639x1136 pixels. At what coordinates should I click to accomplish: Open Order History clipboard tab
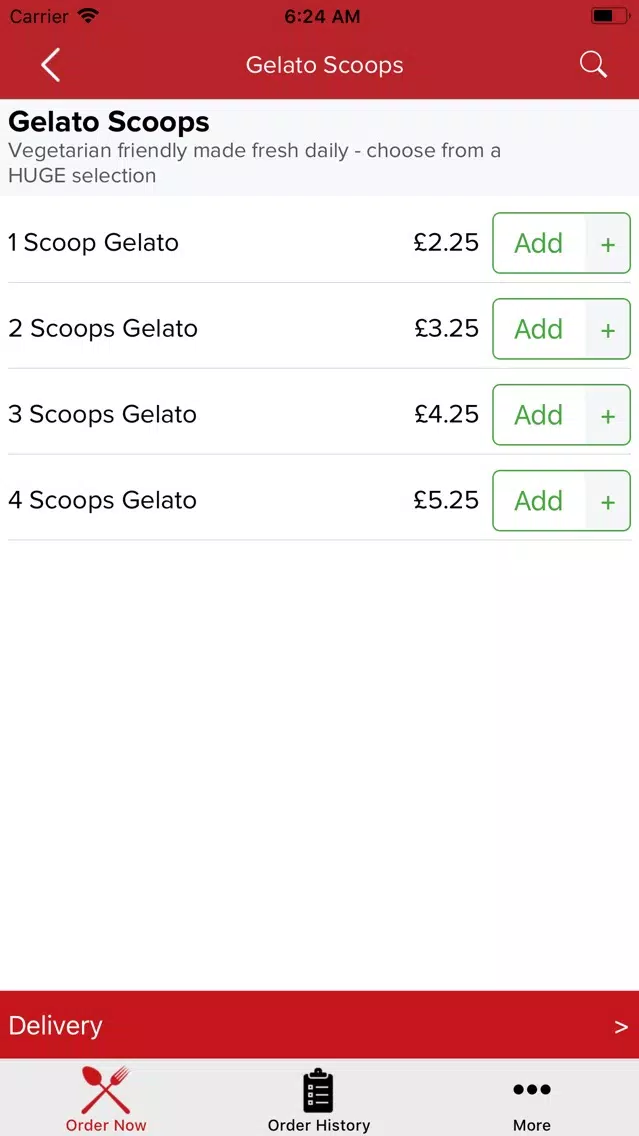point(319,1098)
